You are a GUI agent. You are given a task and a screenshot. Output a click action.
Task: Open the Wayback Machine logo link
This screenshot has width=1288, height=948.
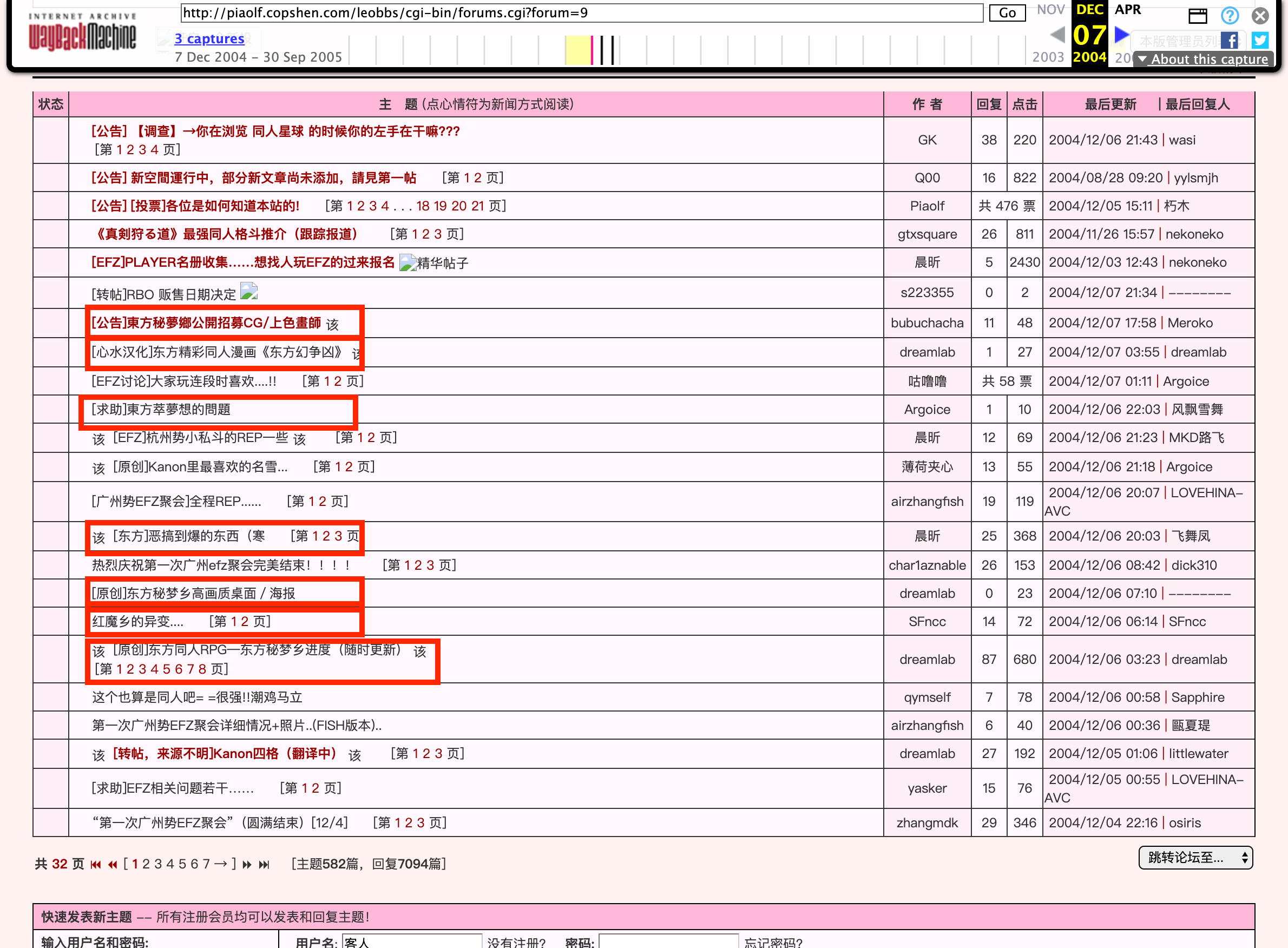coord(82,31)
